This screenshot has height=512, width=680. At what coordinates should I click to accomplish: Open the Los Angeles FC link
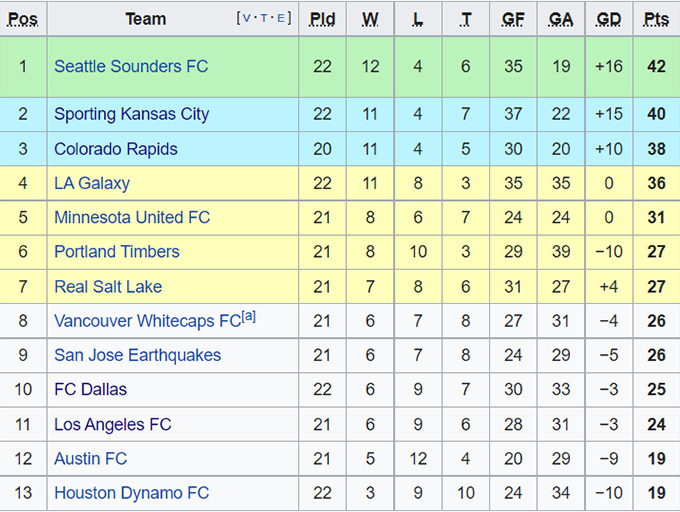(x=113, y=424)
